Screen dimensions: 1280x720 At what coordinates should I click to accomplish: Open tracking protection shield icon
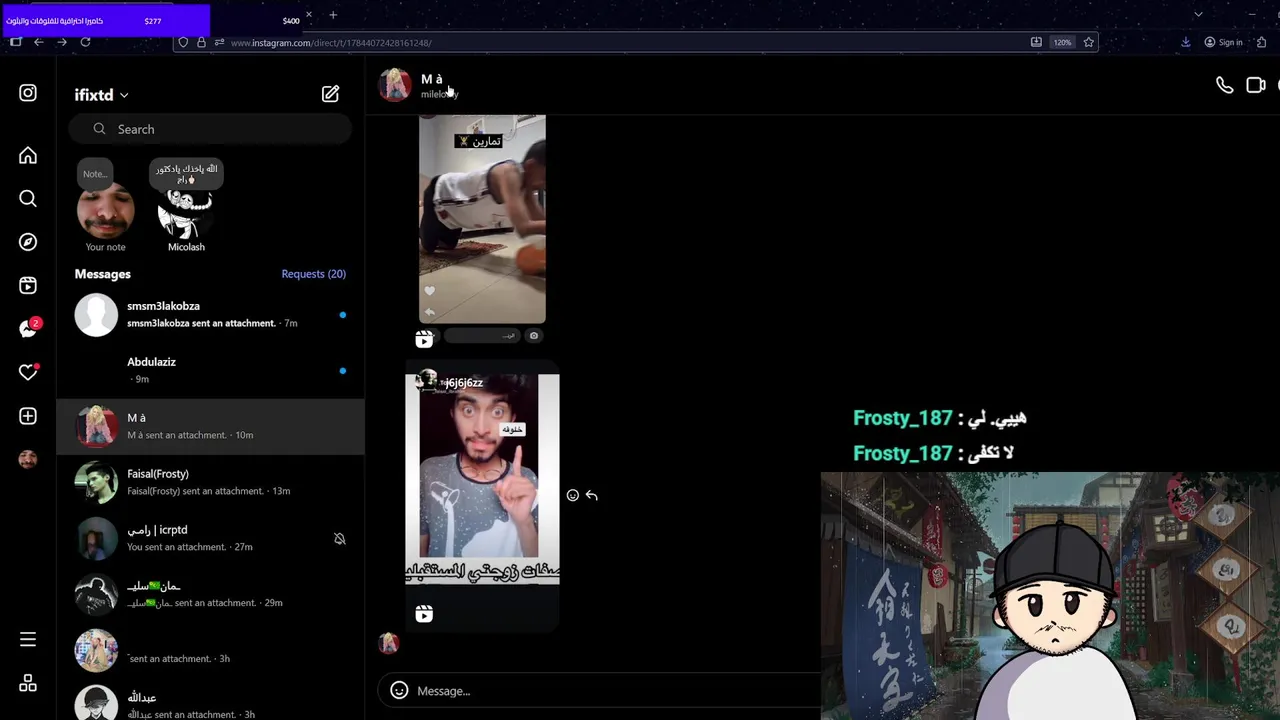click(x=182, y=42)
